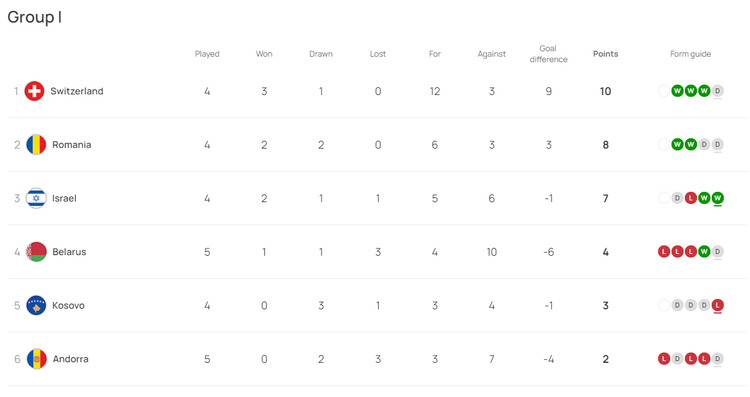Click the Switzerland flag icon
Image resolution: width=750 pixels, height=397 pixels.
click(x=34, y=91)
